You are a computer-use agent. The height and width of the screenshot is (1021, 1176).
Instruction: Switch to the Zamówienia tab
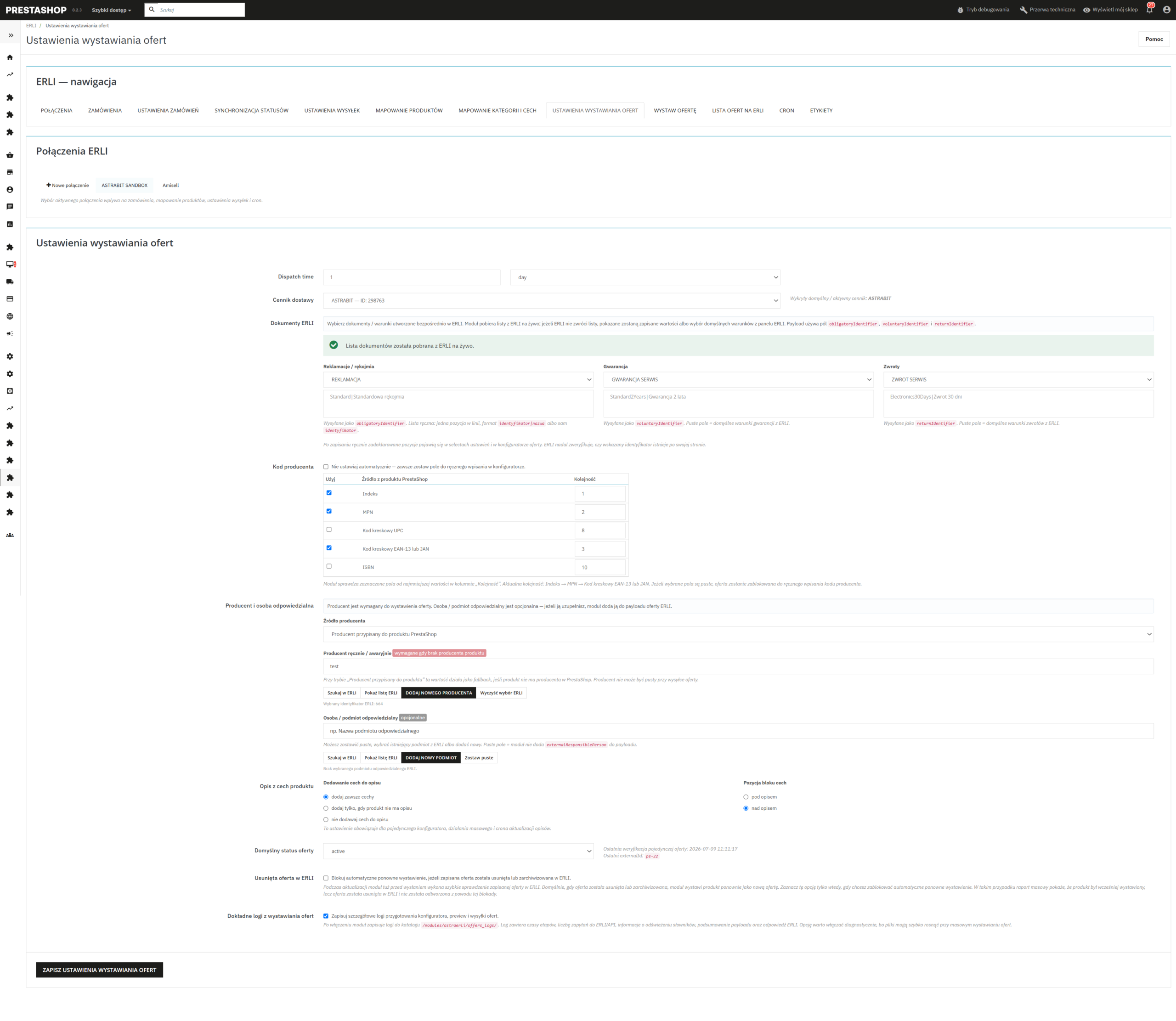pyautogui.click(x=105, y=111)
